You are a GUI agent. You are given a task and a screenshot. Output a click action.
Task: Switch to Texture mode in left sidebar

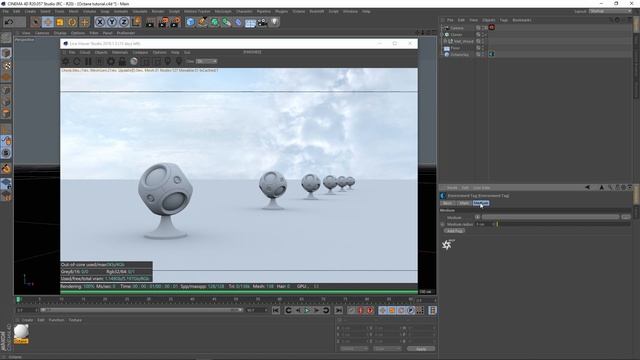click(6, 66)
